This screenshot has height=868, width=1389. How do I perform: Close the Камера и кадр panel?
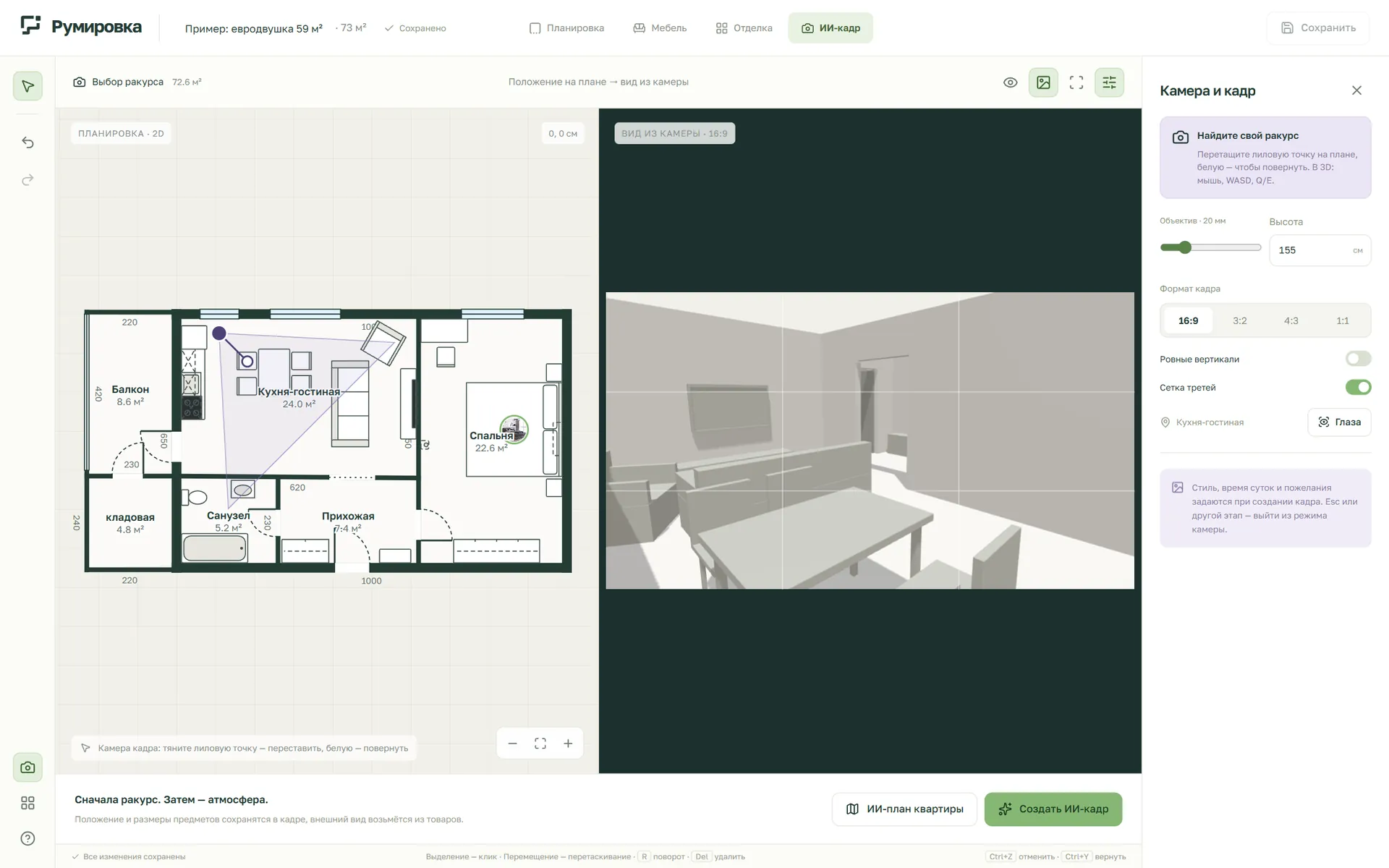[1356, 90]
